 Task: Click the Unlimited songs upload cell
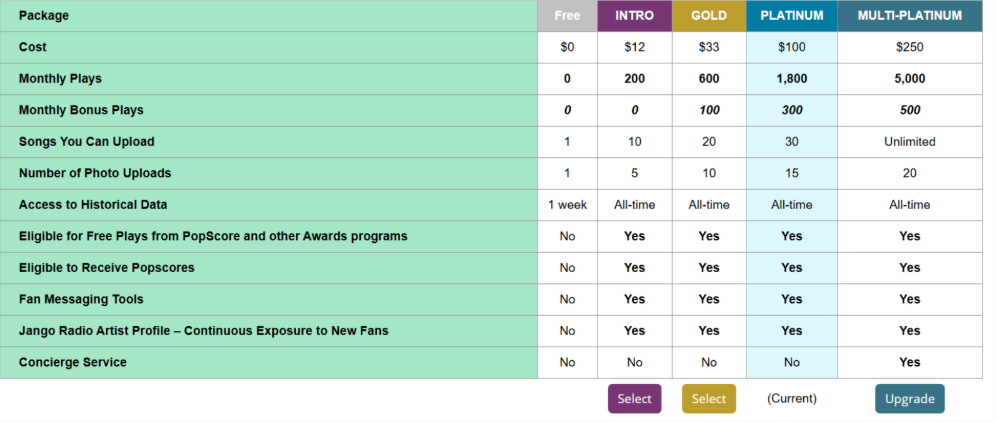(909, 142)
